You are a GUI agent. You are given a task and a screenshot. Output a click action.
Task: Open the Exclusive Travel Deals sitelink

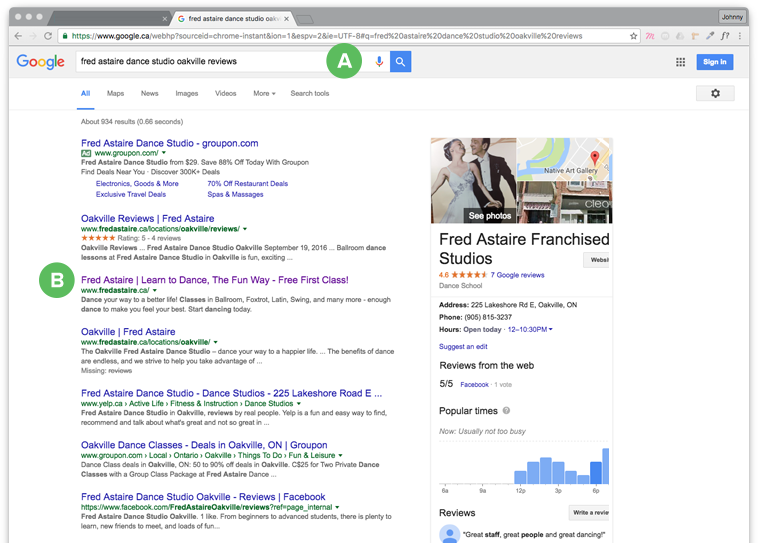pos(131,194)
